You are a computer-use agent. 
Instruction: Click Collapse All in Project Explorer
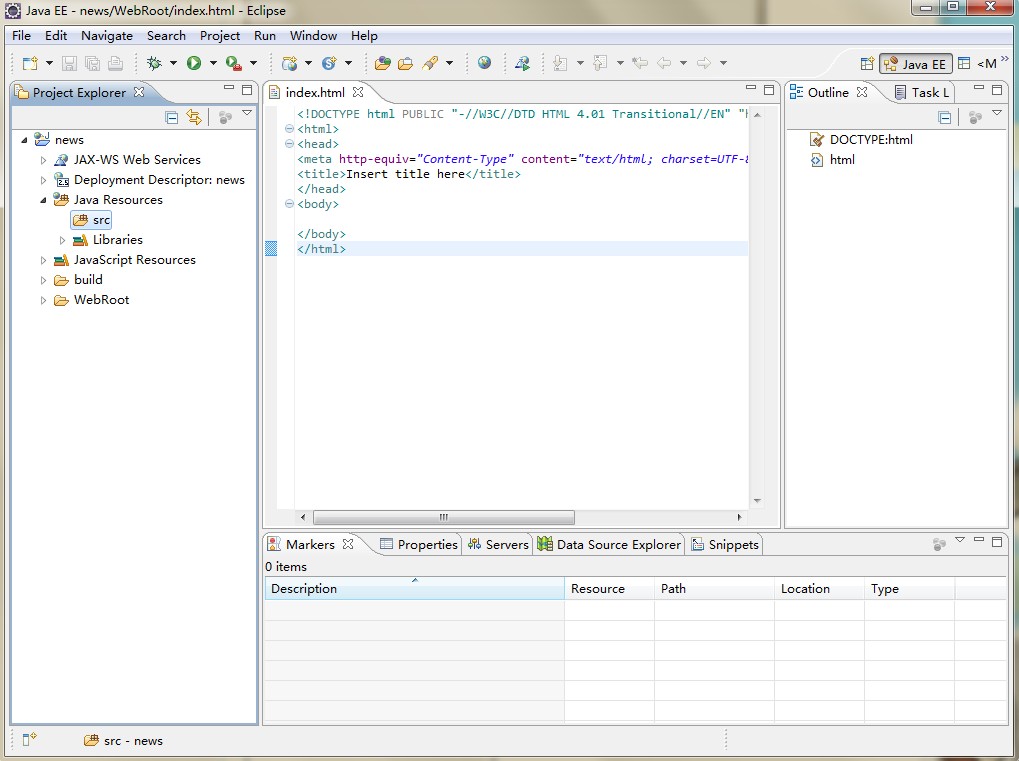click(172, 117)
